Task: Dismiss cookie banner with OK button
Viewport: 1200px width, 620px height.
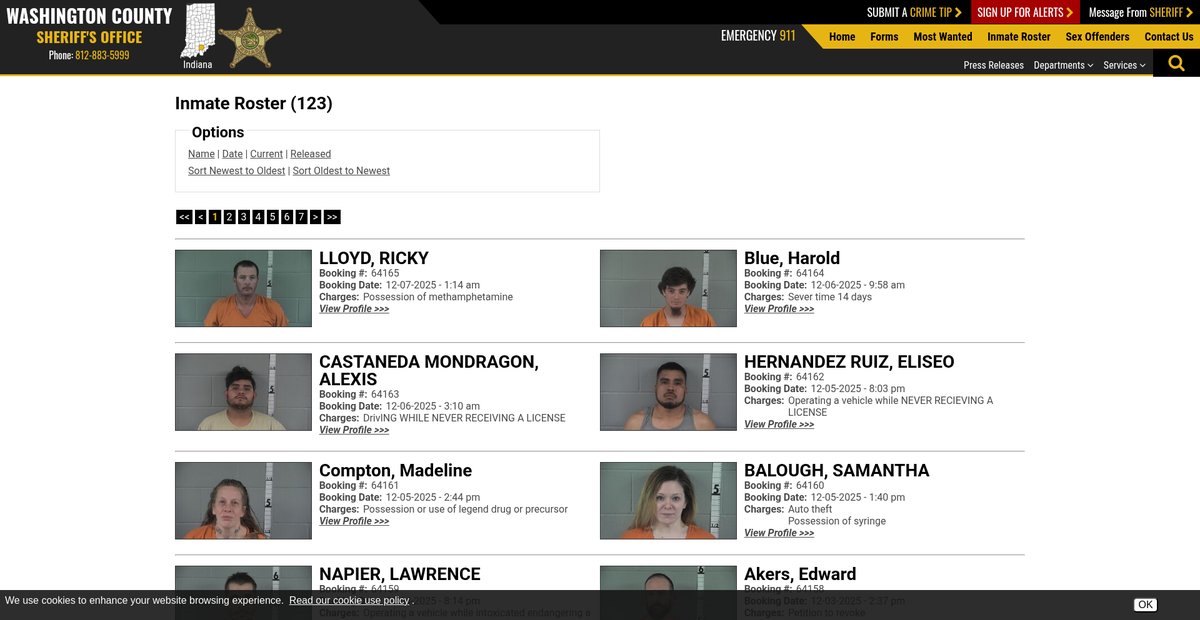Action: pyautogui.click(x=1145, y=604)
